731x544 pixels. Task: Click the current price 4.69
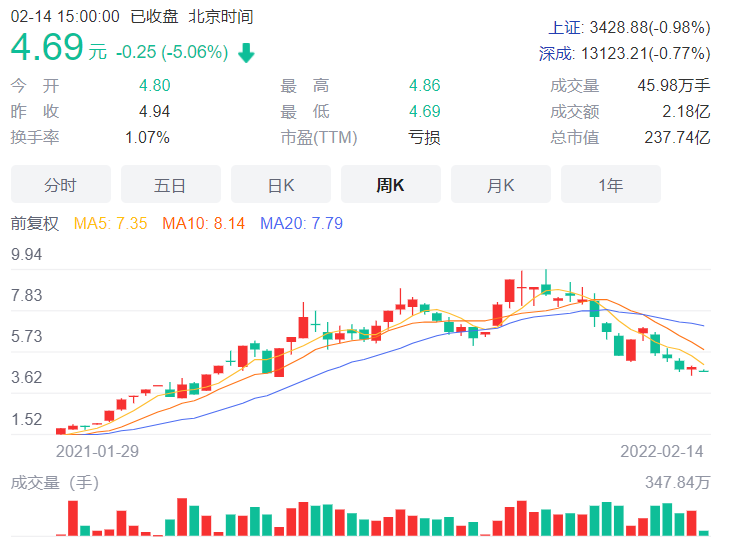pyautogui.click(x=47, y=47)
